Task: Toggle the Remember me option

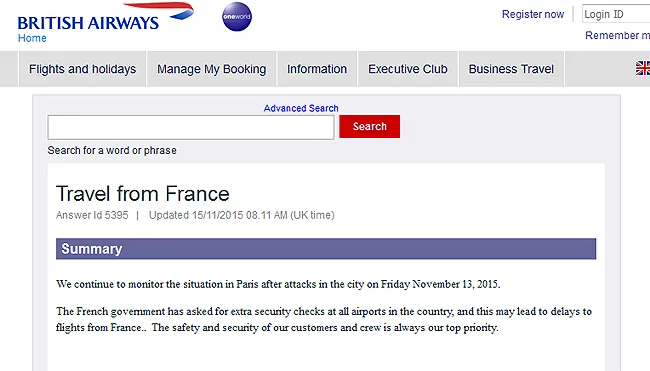Action: [x=617, y=36]
